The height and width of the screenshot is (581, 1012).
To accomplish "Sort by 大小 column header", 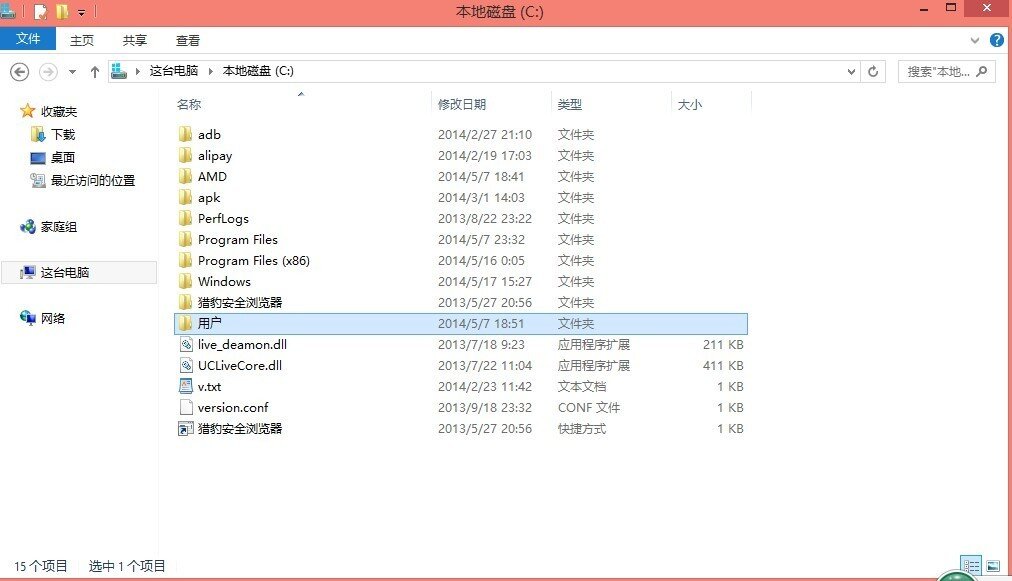I will tap(690, 104).
